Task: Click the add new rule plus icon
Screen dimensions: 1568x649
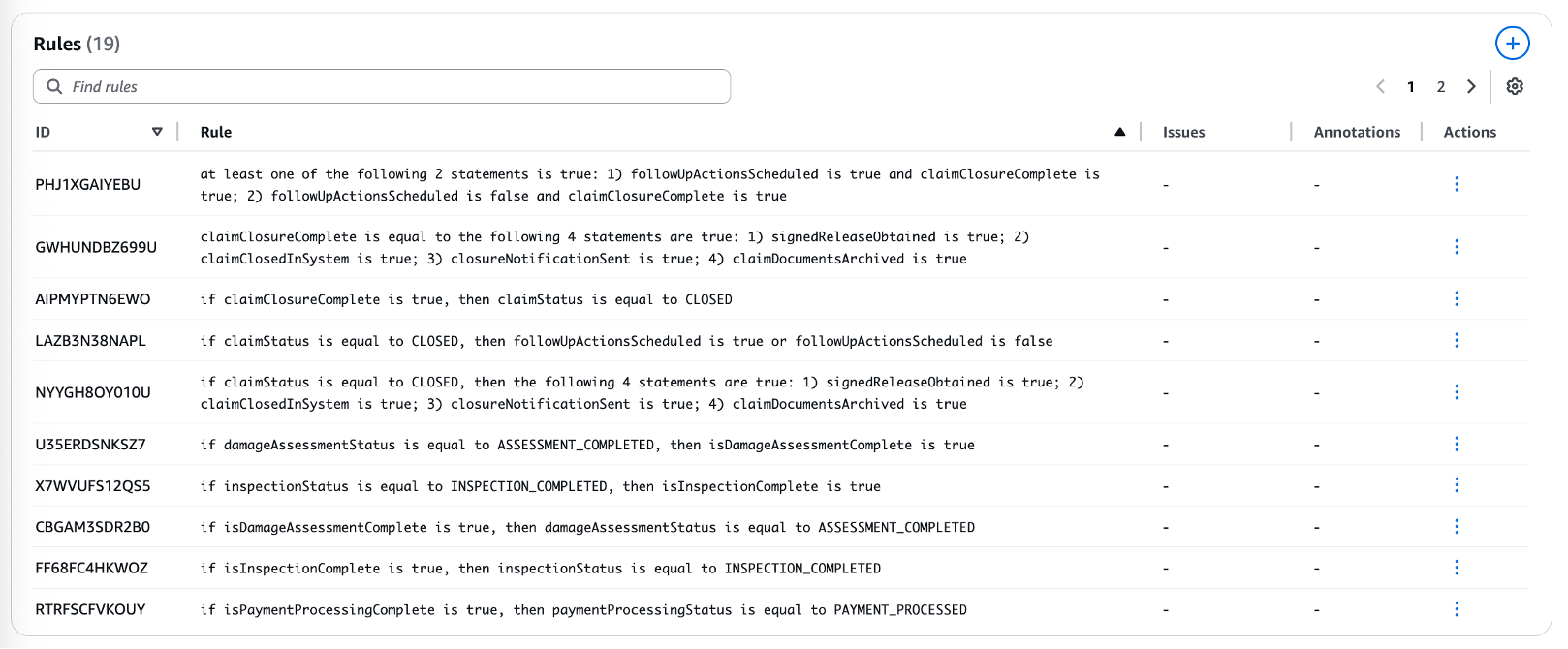Action: tap(1513, 43)
